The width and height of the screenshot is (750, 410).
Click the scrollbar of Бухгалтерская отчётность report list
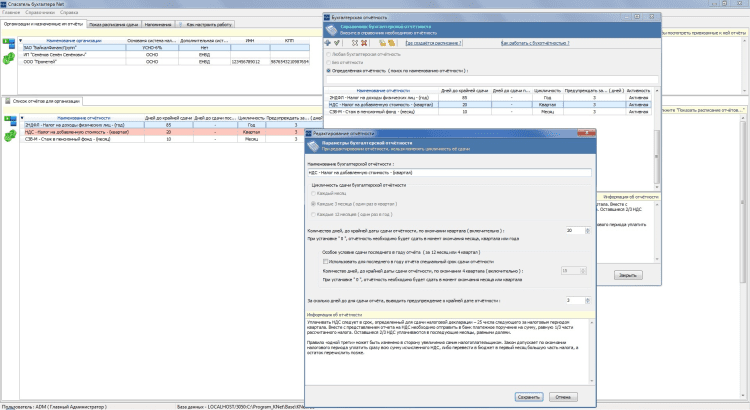coord(657,139)
